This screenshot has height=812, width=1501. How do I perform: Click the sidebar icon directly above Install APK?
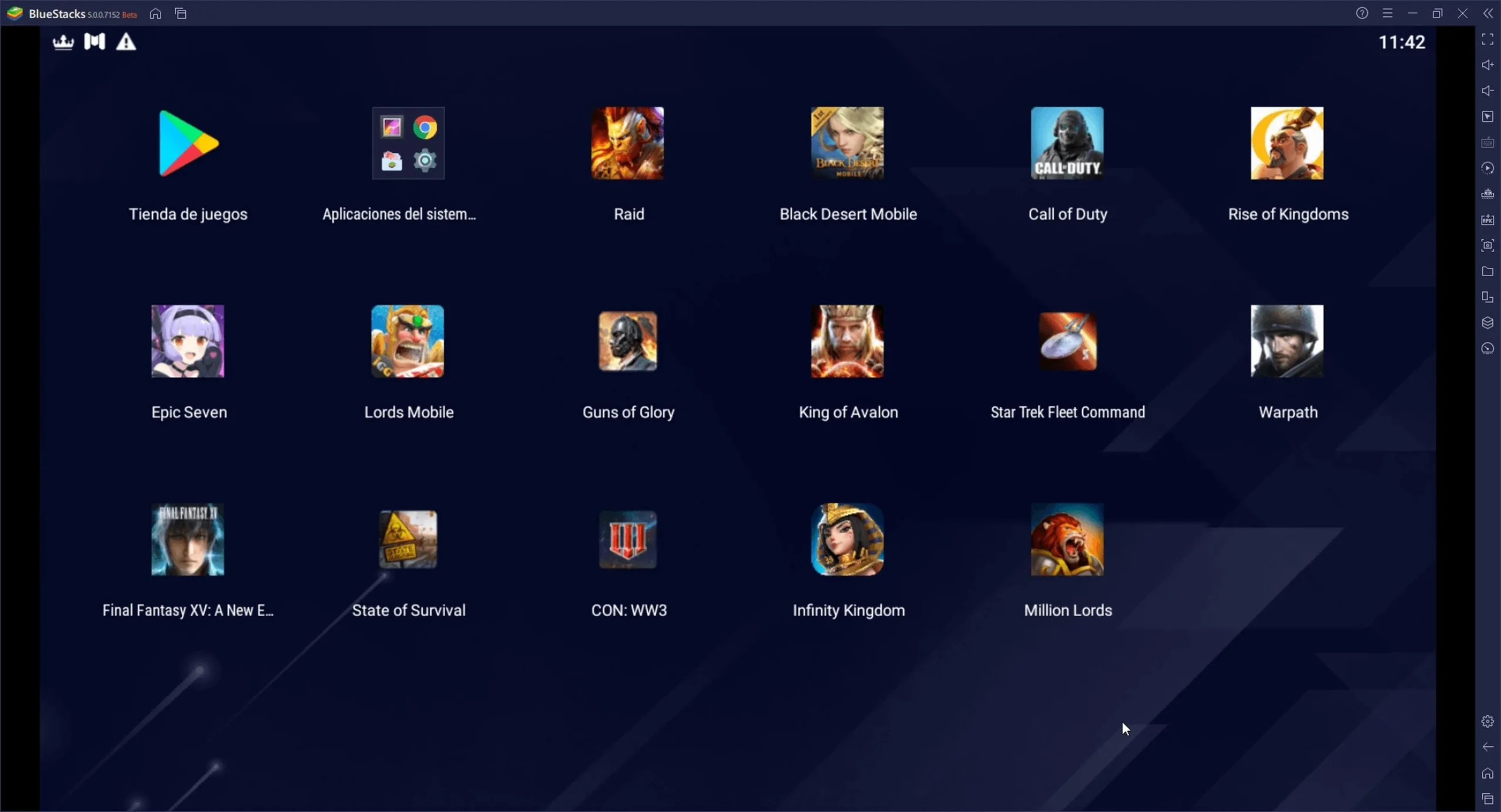click(1488, 194)
